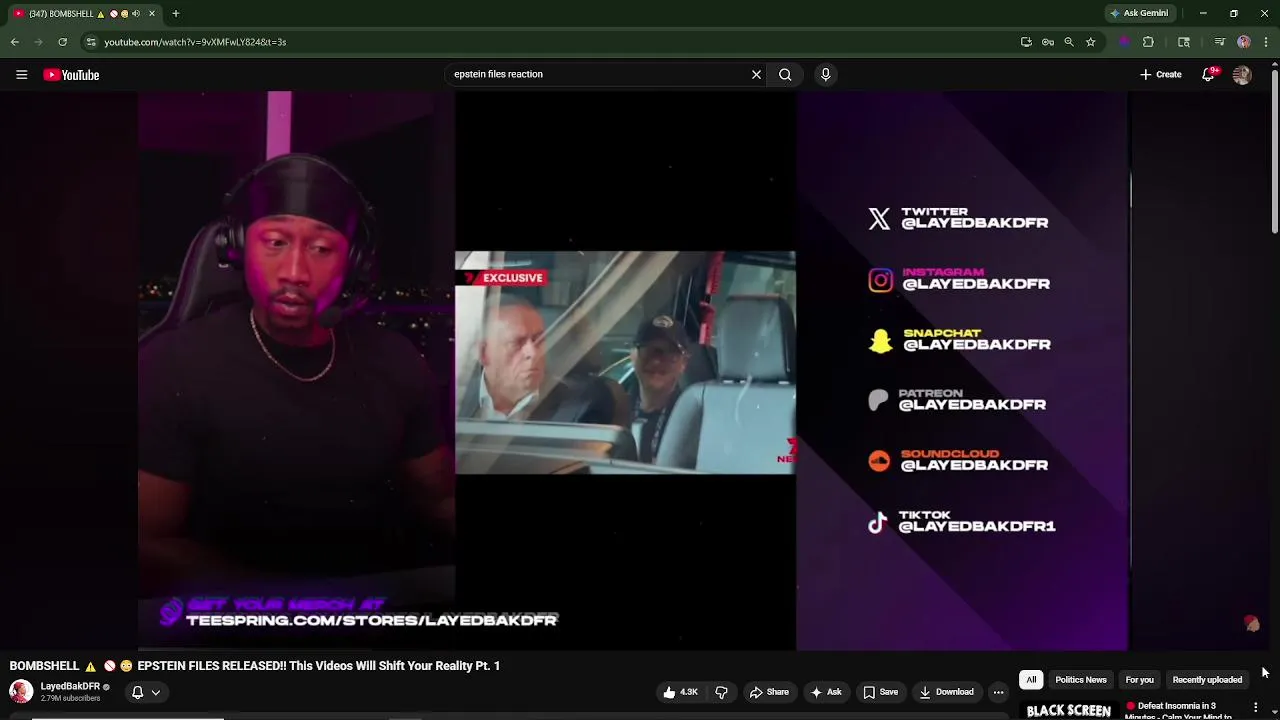Close the BOMBSHELL YouTube tab
The width and height of the screenshot is (1280, 720).
(x=152, y=14)
